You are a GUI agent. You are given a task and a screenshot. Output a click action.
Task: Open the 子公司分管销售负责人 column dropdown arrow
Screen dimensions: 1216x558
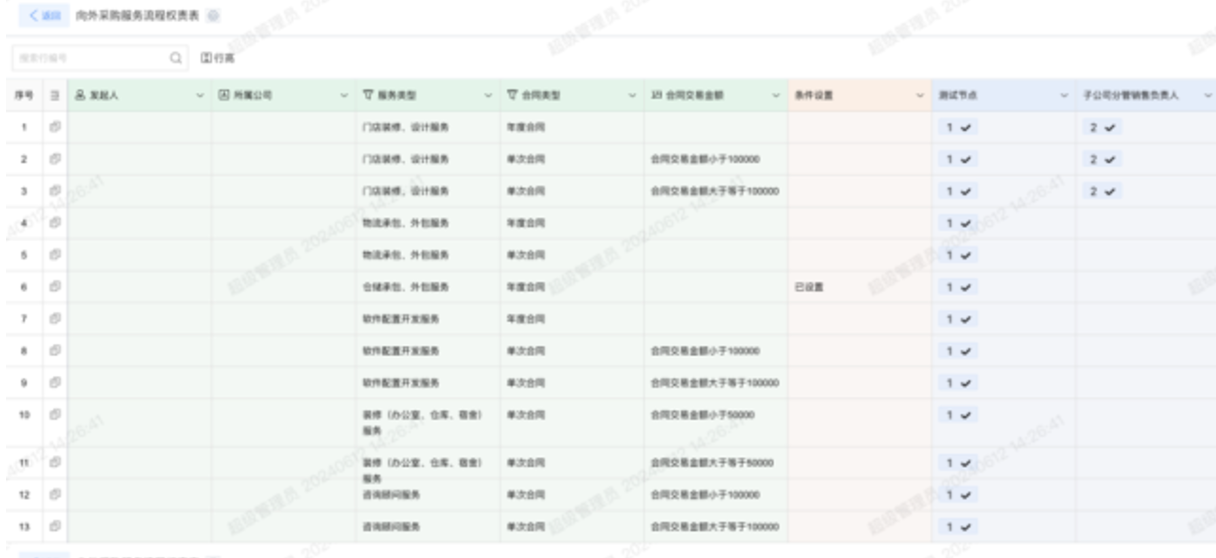(x=1207, y=96)
